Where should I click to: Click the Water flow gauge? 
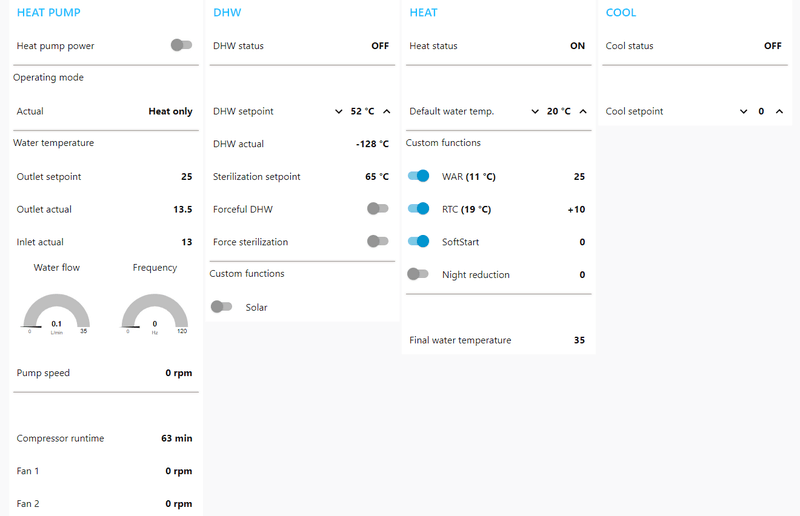point(57,312)
